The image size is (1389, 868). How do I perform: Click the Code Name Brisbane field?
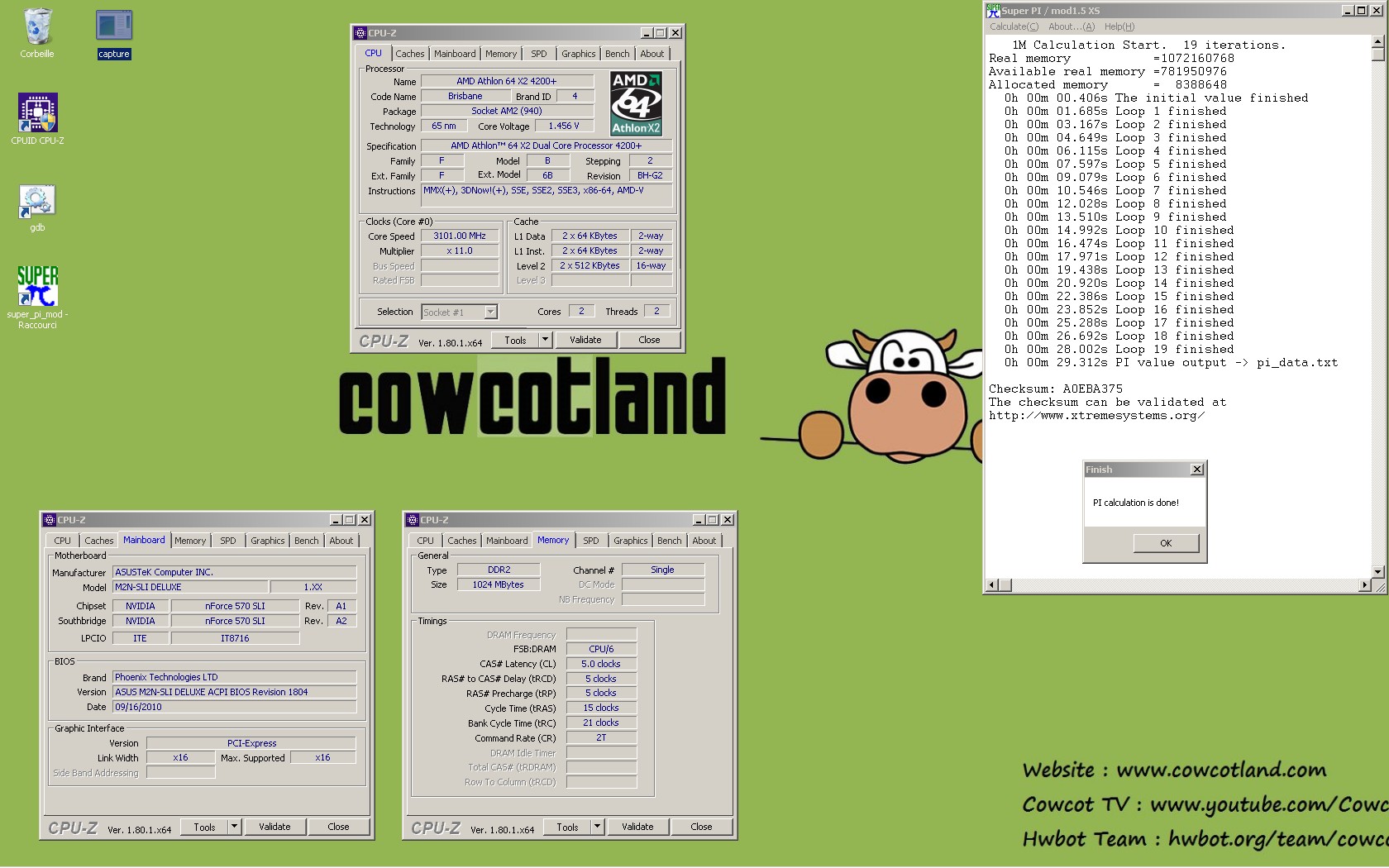click(465, 96)
